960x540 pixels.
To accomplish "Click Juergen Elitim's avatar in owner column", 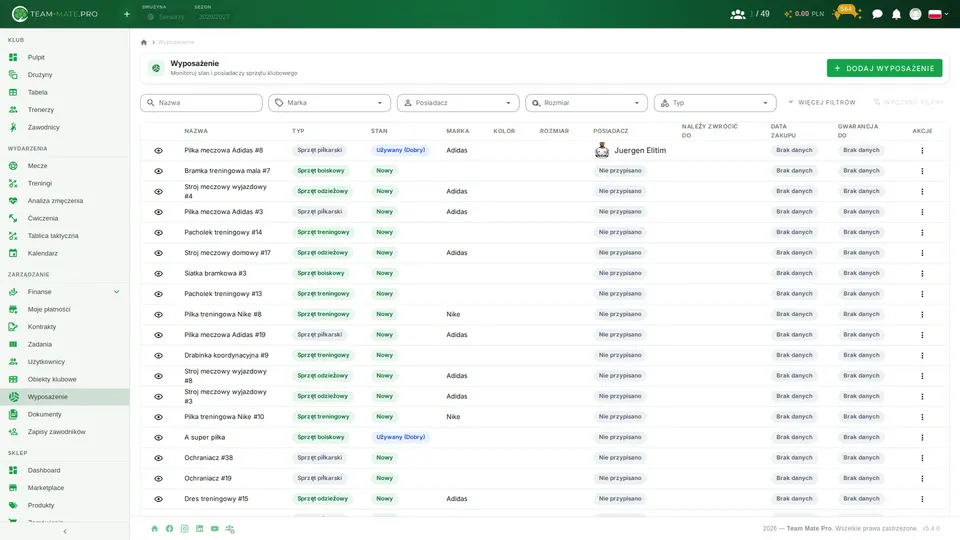I will 602,150.
